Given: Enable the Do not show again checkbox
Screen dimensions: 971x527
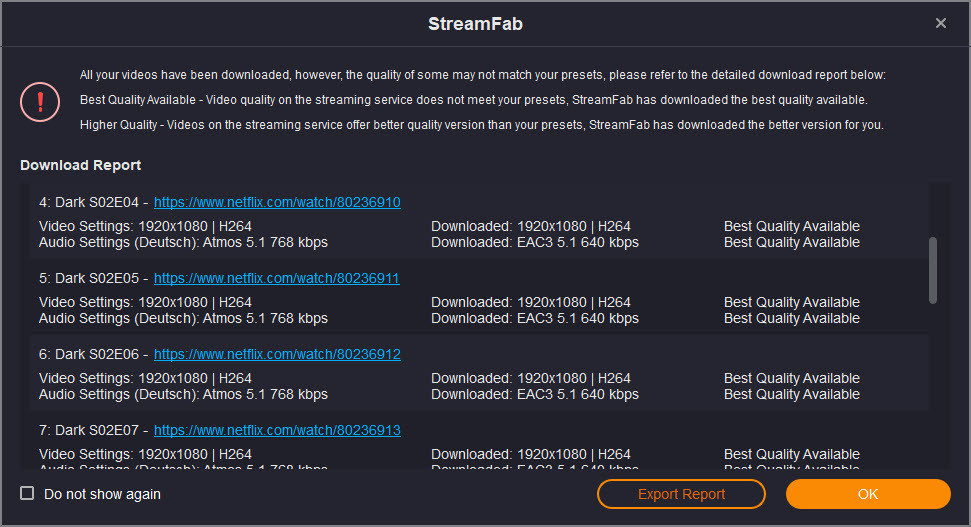Looking at the screenshot, I should [x=27, y=494].
